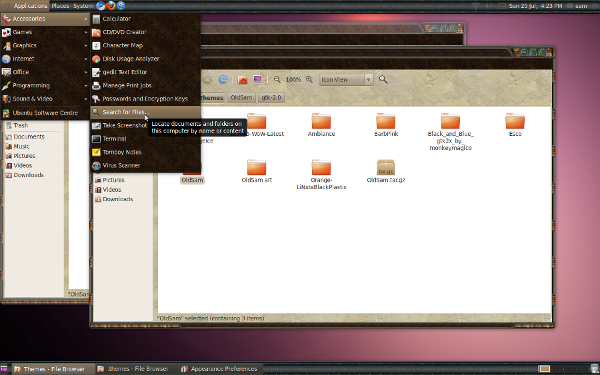Open the Icon View dropdown
The width and height of the screenshot is (600, 375).
tap(346, 80)
